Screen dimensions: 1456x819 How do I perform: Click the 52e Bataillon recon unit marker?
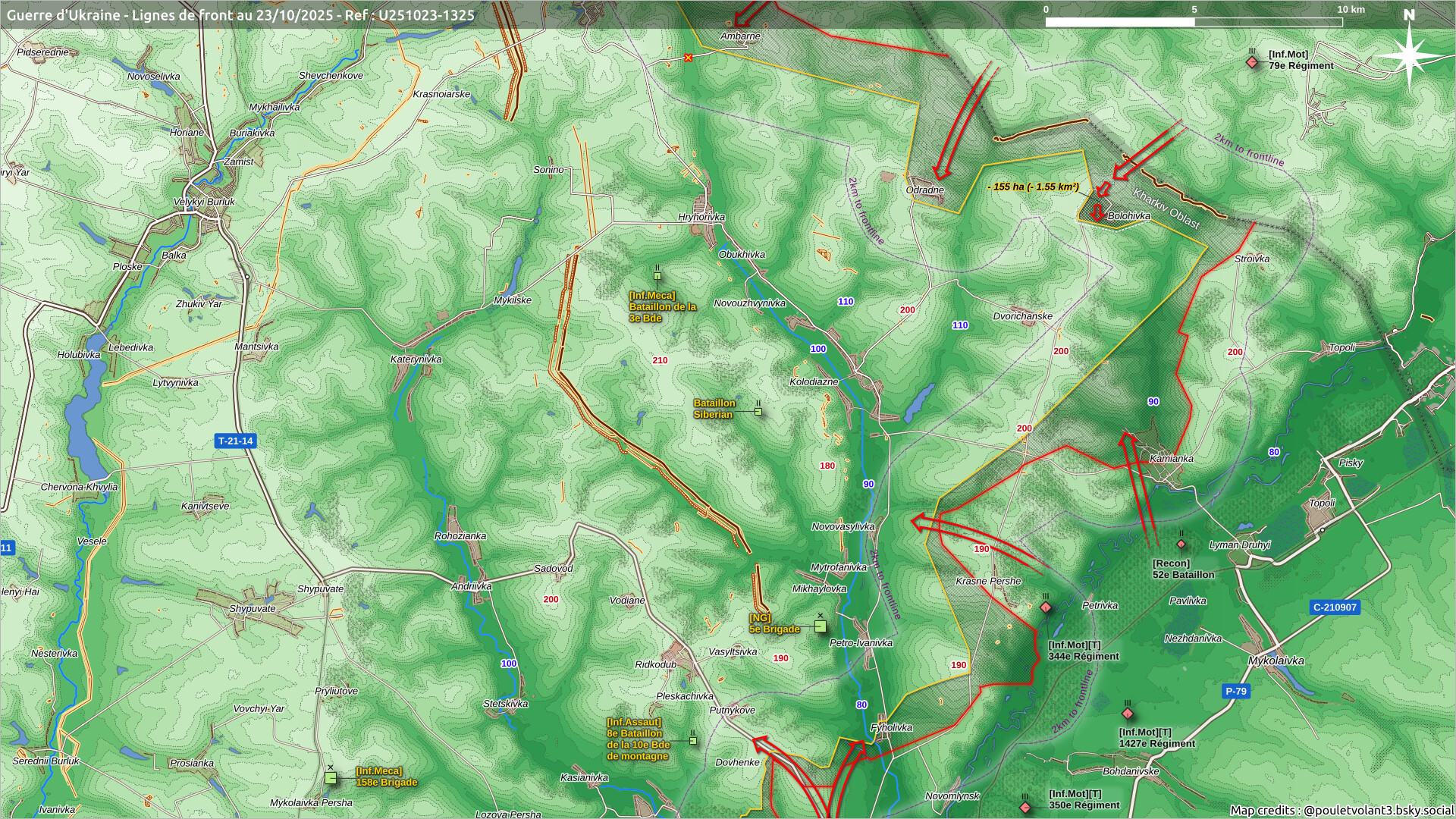click(x=1181, y=544)
